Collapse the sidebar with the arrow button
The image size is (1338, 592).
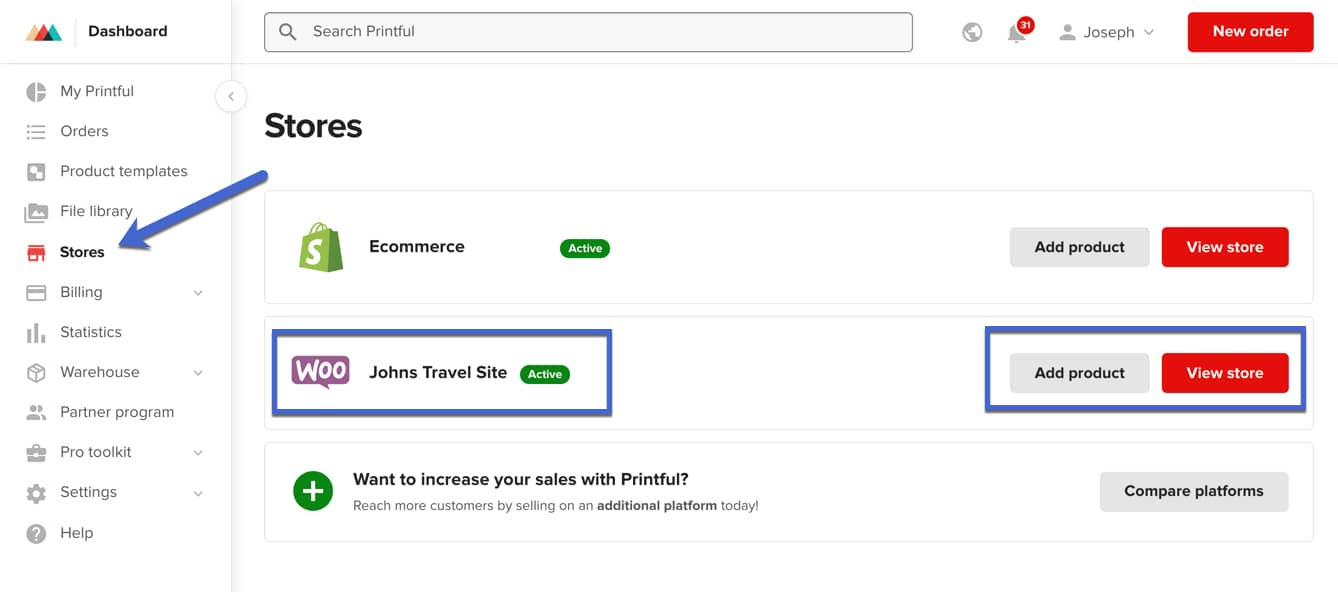(x=231, y=96)
